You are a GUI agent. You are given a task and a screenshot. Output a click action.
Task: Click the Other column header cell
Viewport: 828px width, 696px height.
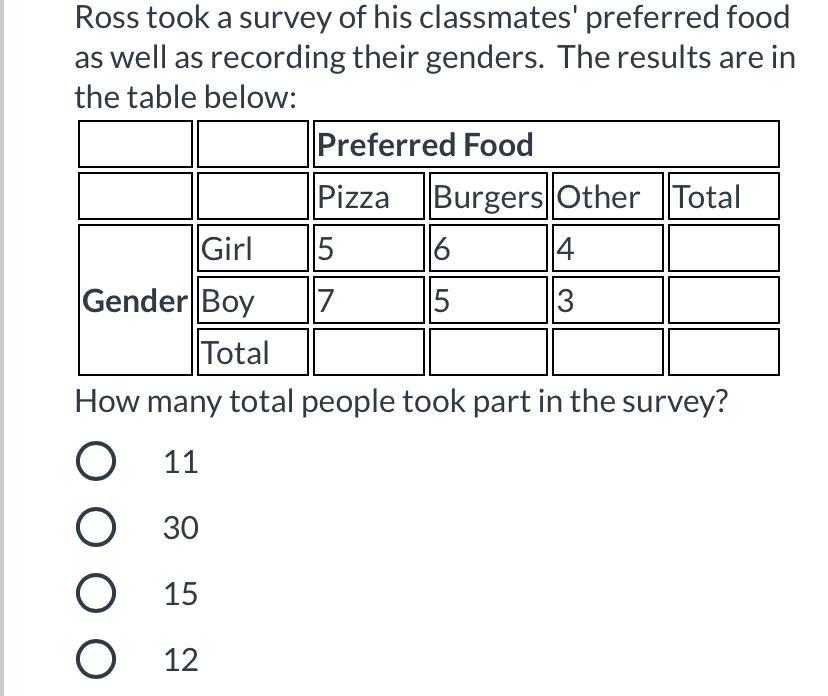[607, 196]
